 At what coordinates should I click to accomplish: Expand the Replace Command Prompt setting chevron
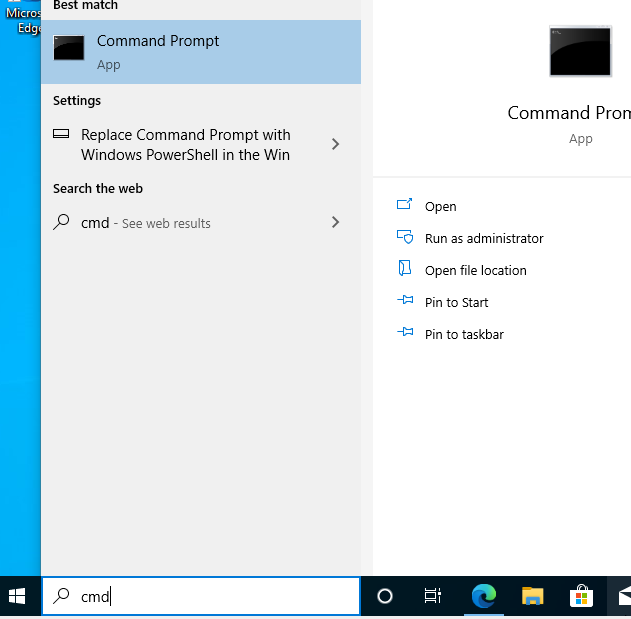pos(335,144)
